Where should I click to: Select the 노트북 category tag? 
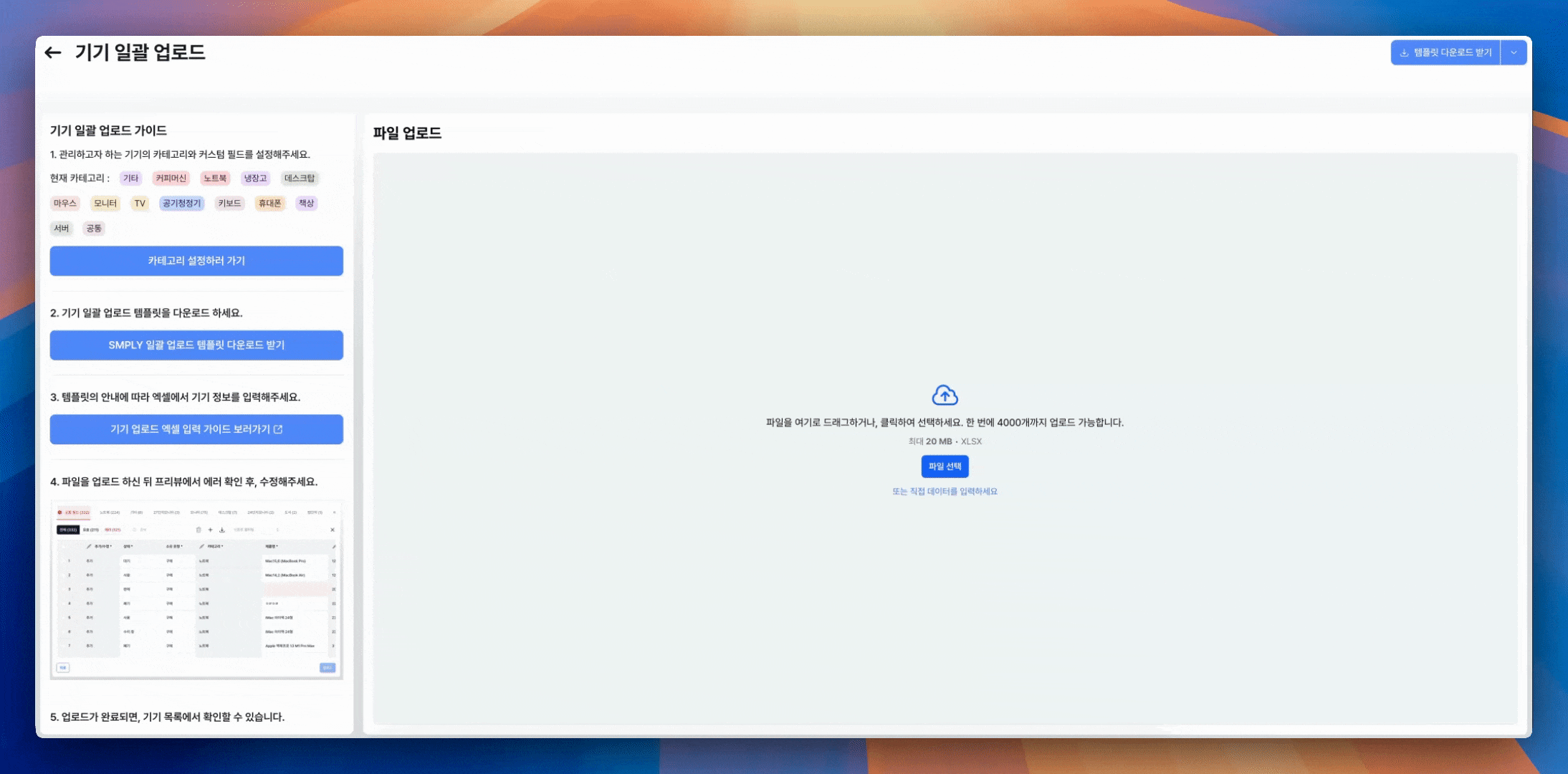215,178
